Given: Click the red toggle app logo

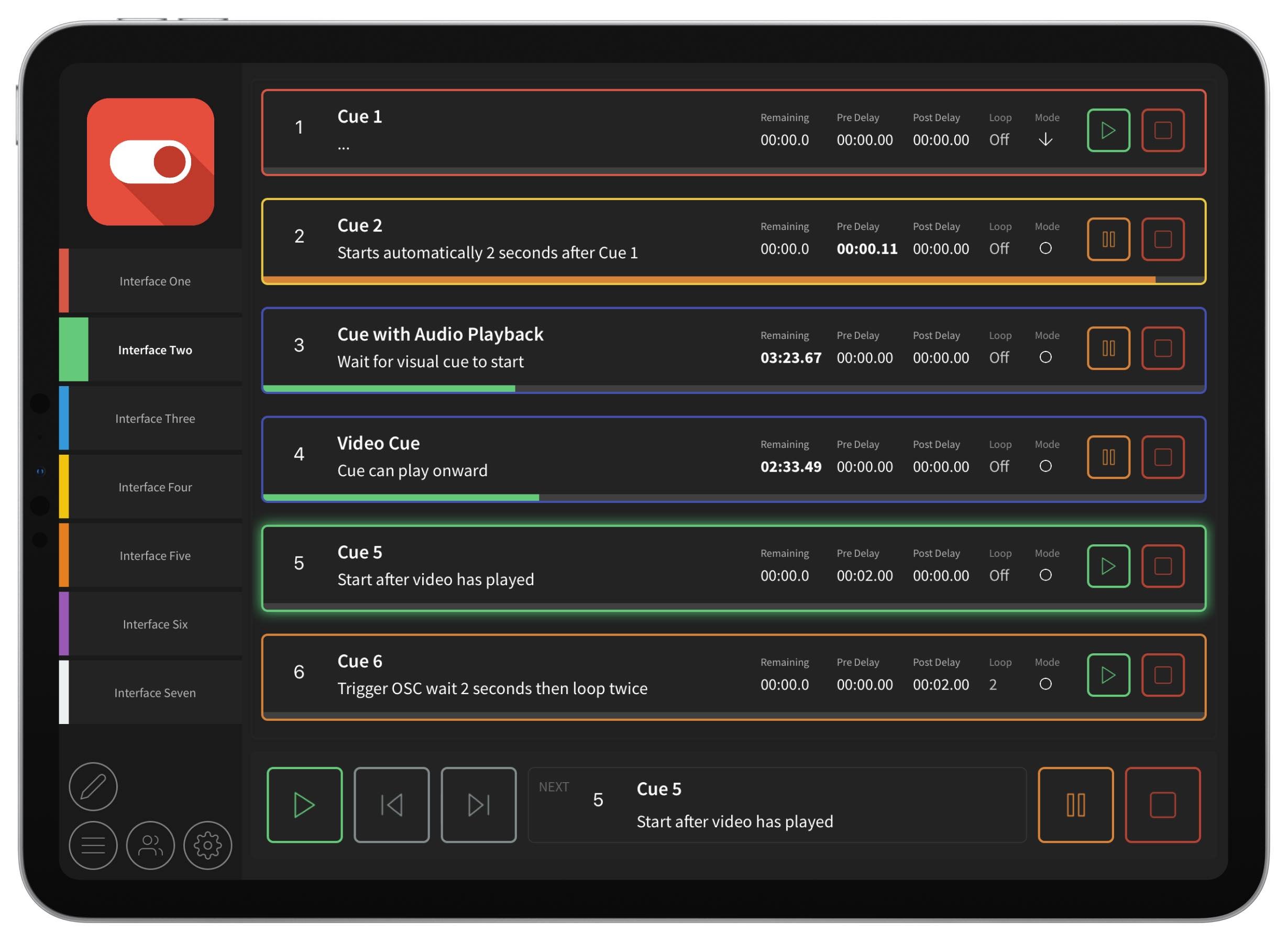Looking at the screenshot, I should coord(151,161).
